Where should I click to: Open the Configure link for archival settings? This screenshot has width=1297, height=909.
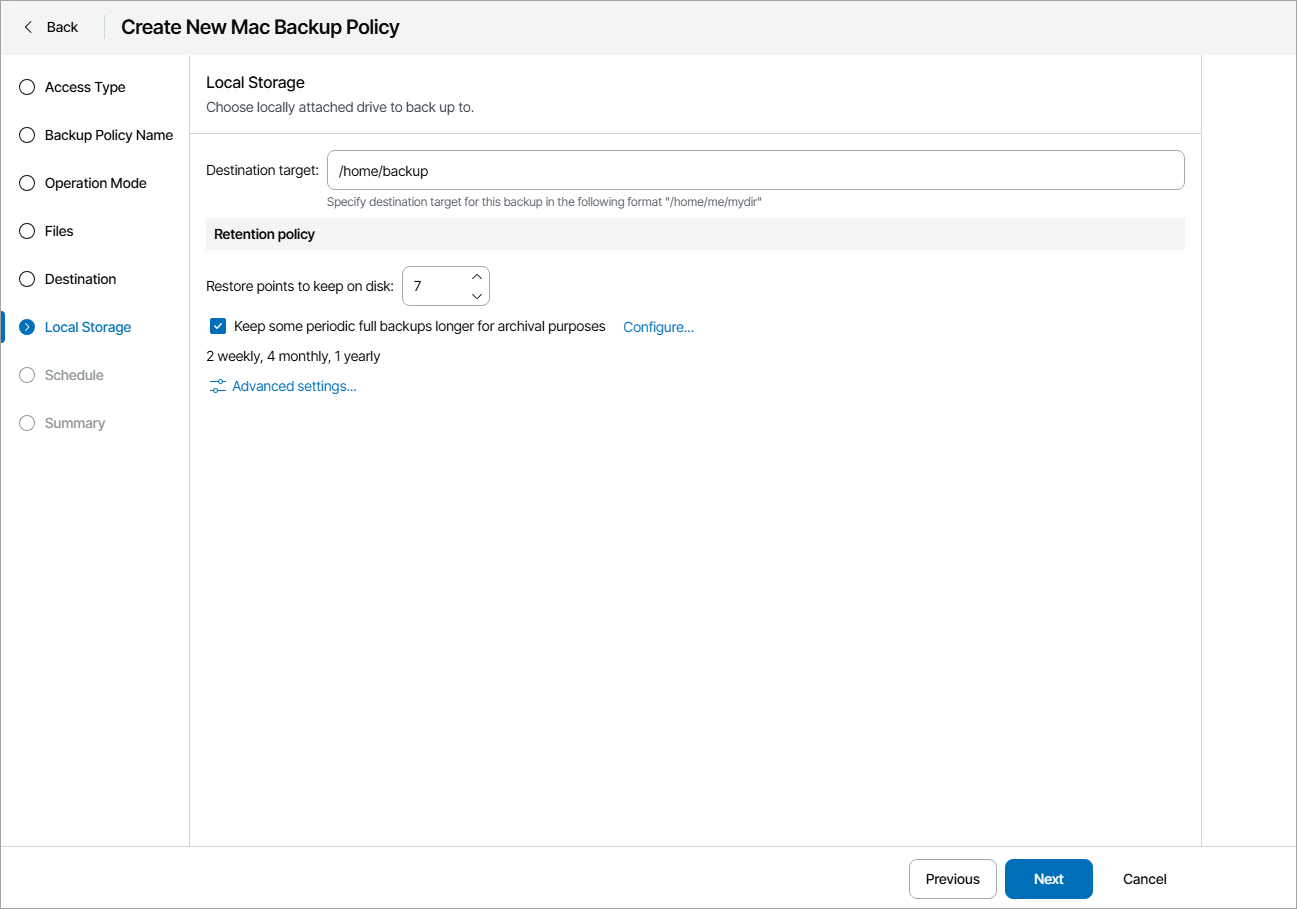coord(658,326)
